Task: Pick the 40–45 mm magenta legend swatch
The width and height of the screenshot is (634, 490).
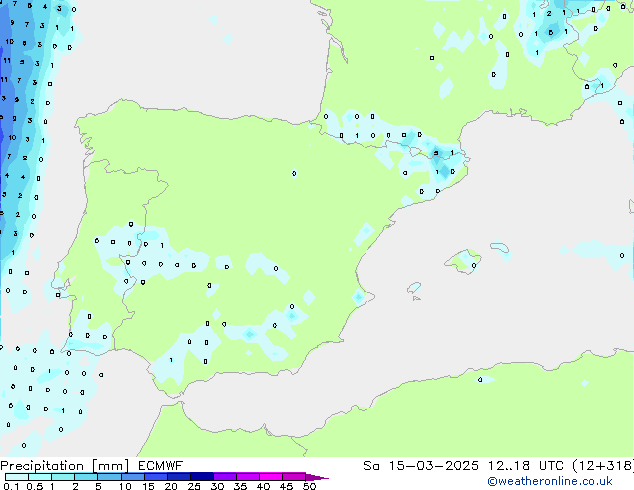Action: pyautogui.click(x=271, y=477)
